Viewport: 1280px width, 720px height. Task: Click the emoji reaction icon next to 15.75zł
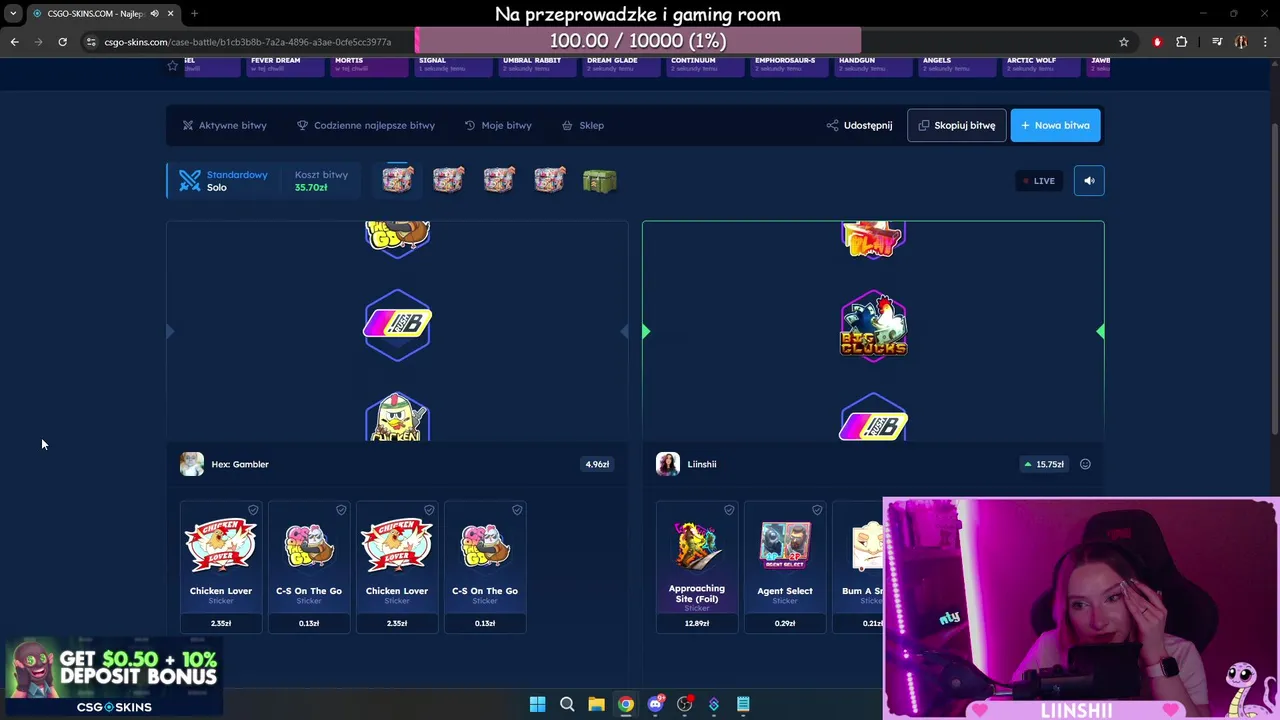pos(1085,464)
